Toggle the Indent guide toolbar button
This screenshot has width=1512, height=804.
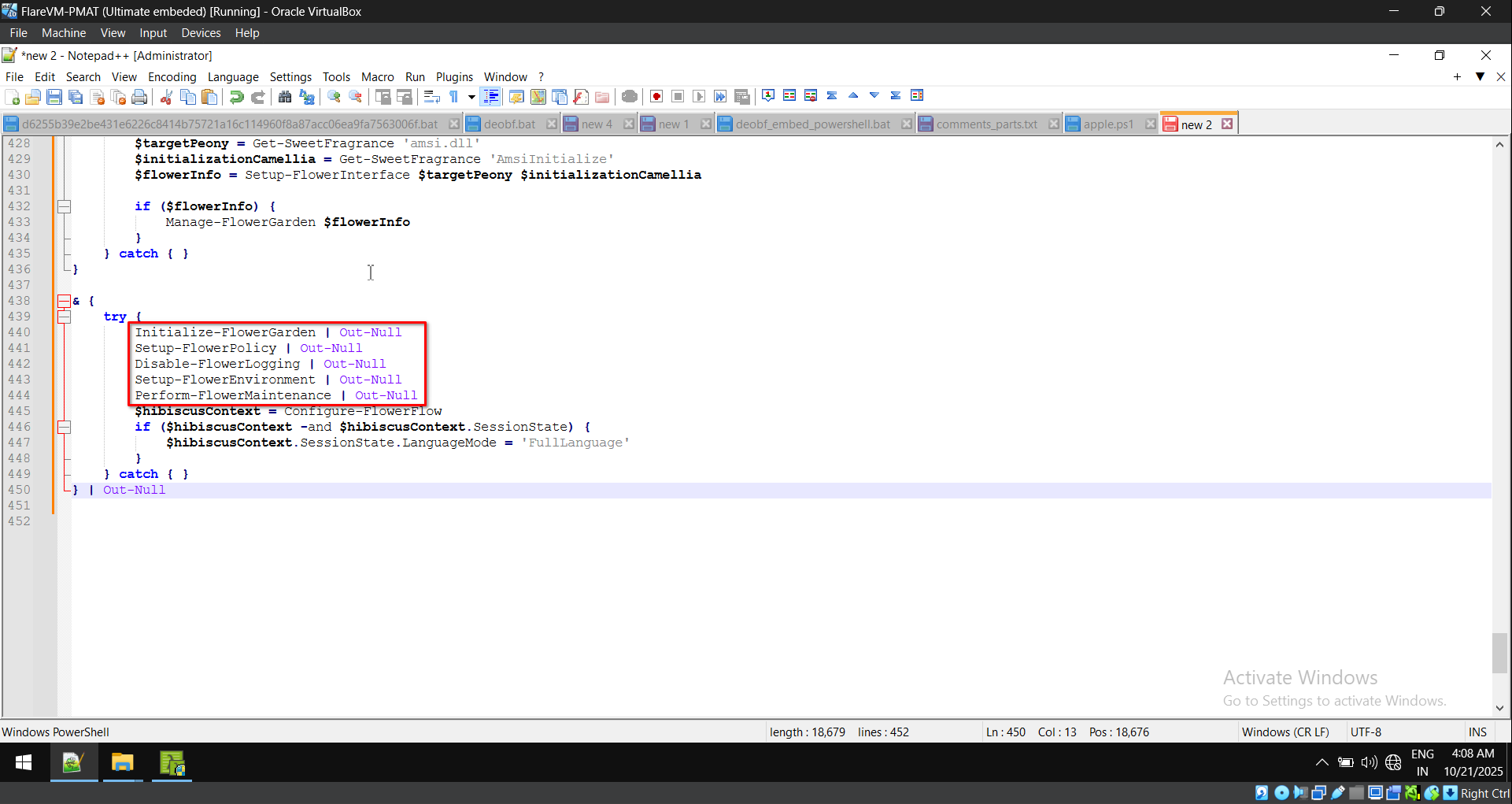[491, 97]
